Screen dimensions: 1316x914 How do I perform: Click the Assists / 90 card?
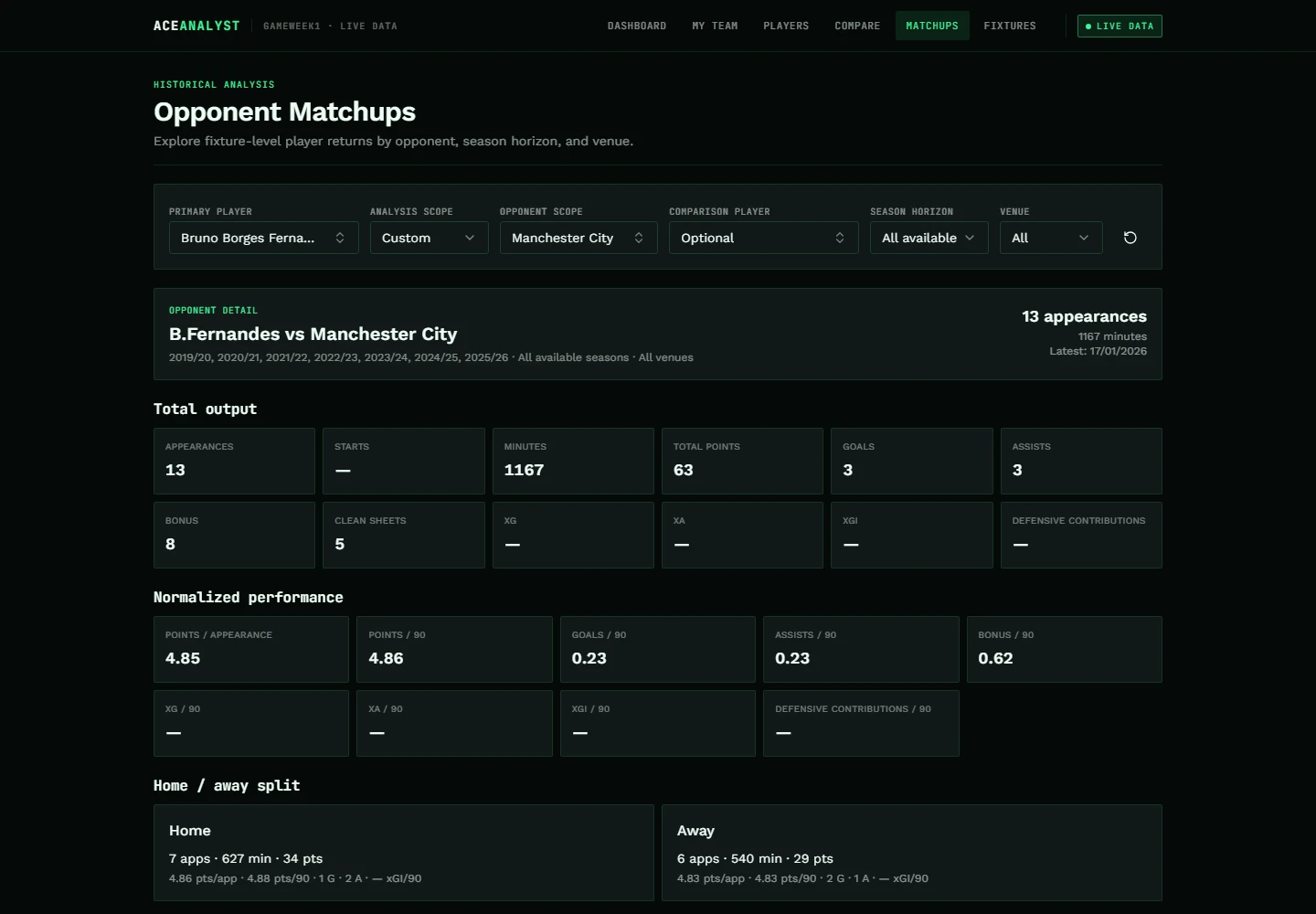[861, 649]
